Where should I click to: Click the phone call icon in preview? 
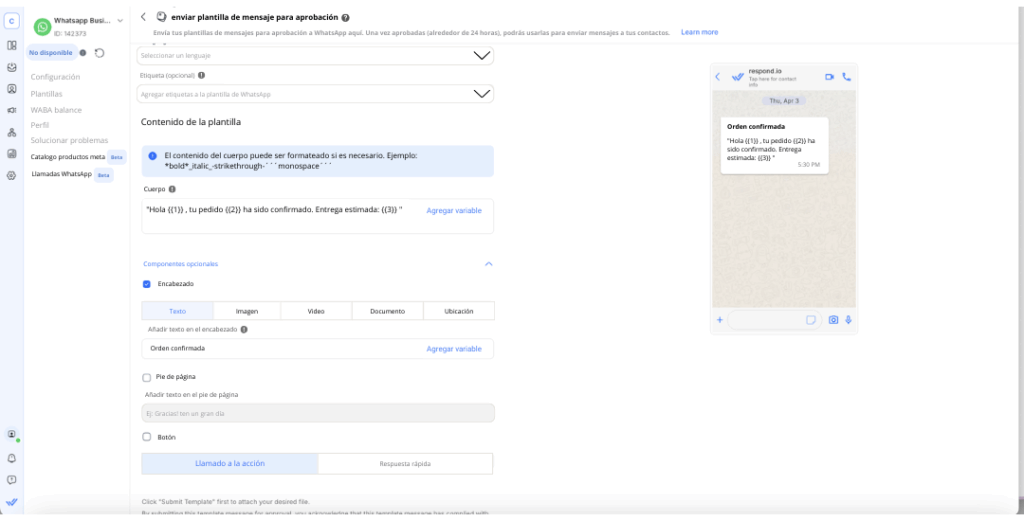coord(847,77)
